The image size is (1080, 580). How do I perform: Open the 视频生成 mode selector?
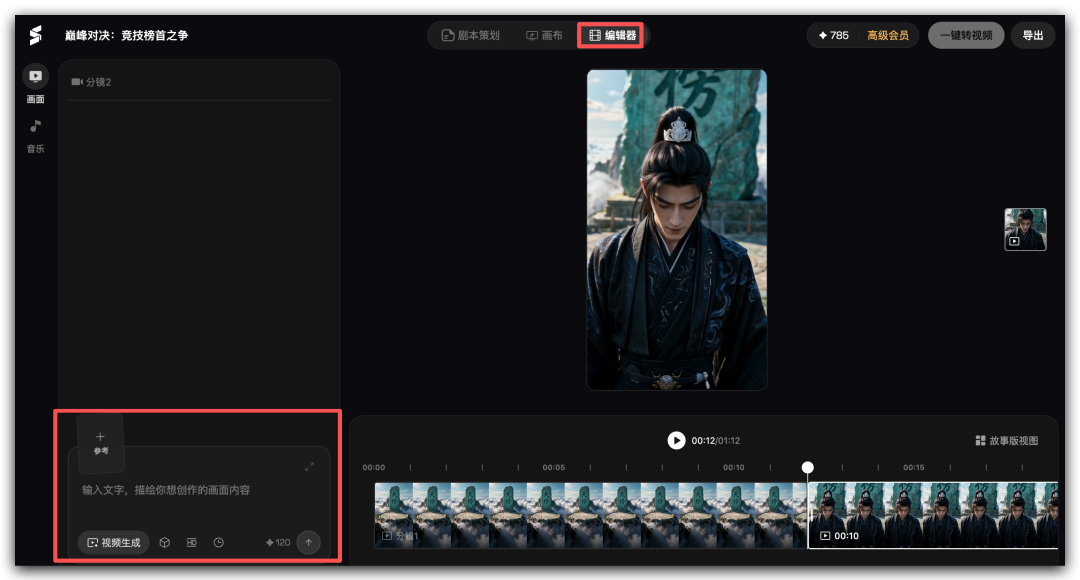tap(114, 543)
